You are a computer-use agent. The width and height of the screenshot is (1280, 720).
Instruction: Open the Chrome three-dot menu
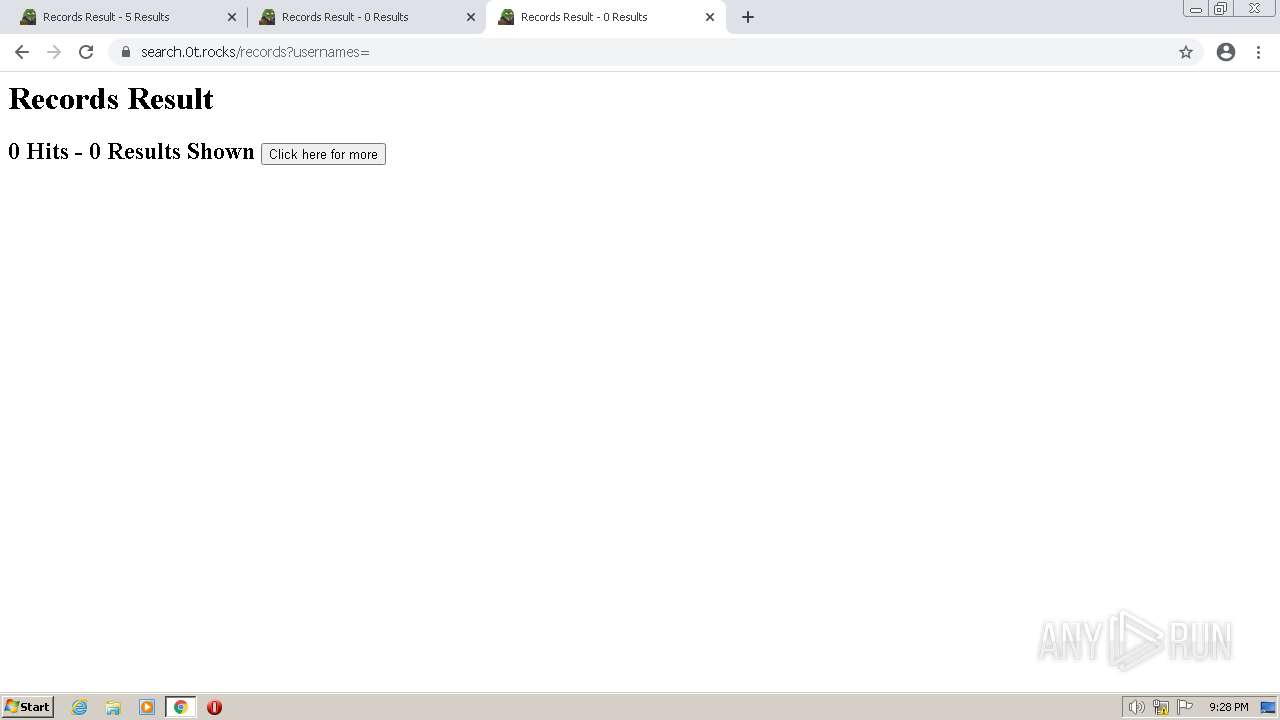pos(1258,52)
